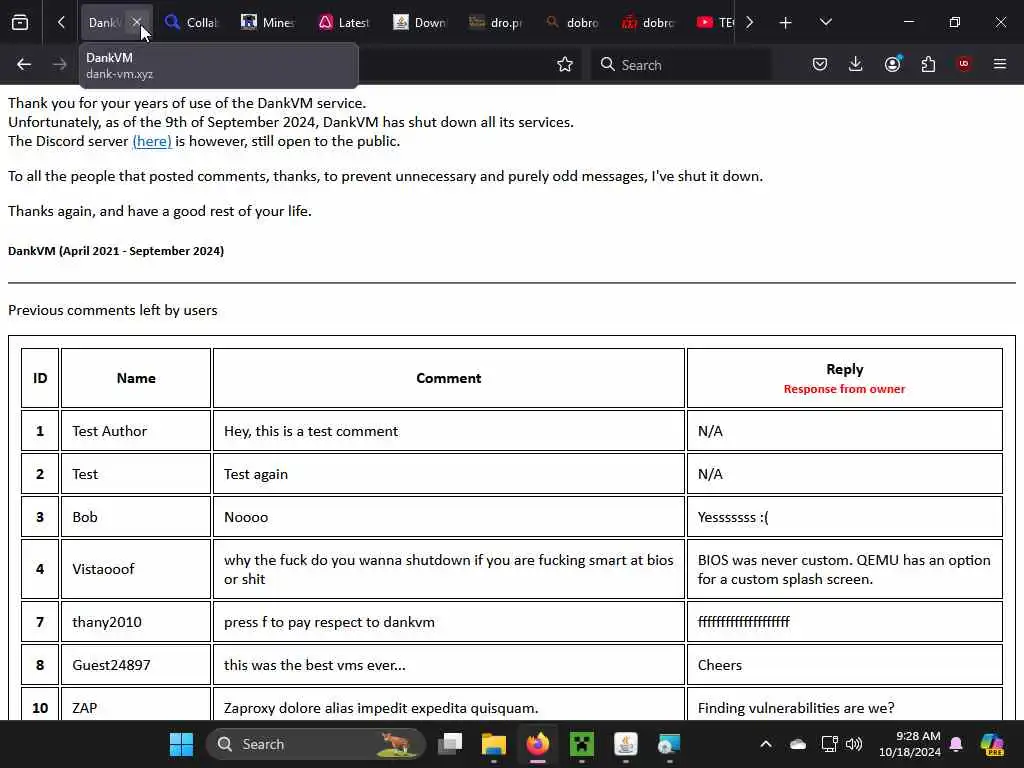1024x768 pixels.
Task: Open the network tray icon
Action: [x=829, y=744]
